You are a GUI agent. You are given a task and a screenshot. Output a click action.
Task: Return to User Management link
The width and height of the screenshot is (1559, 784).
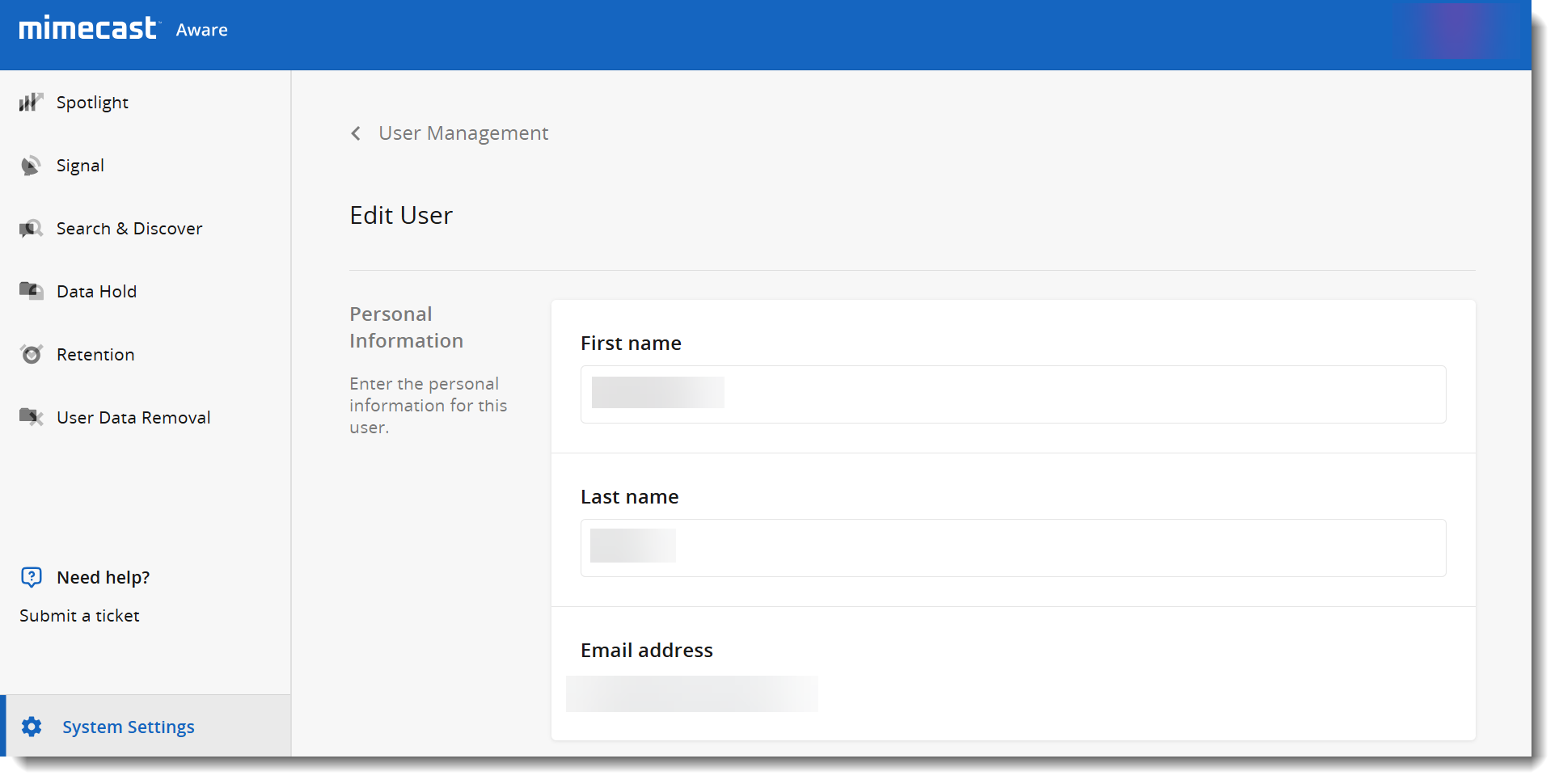463,133
